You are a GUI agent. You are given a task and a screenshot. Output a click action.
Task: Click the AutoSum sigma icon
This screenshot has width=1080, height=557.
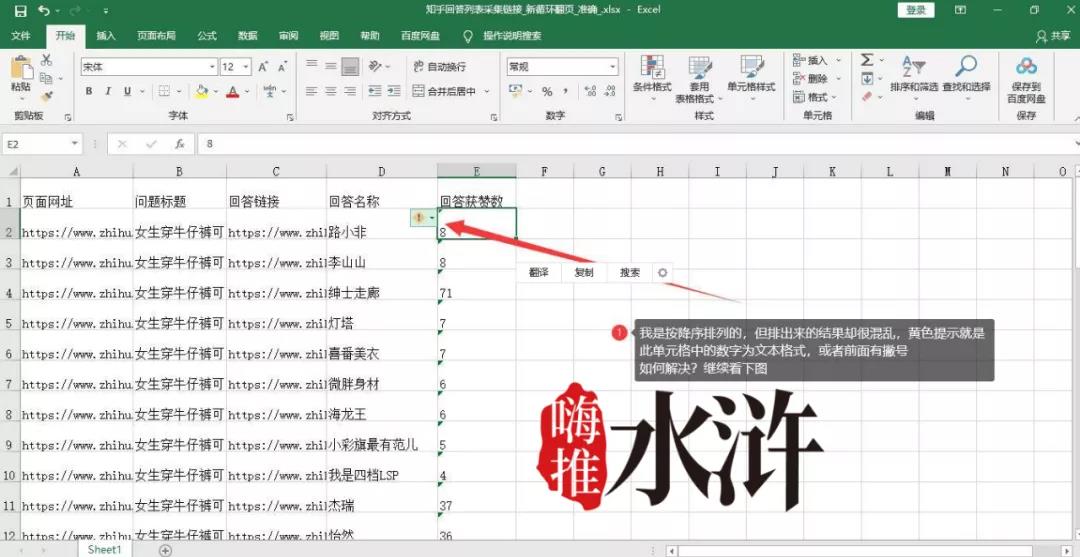(867, 61)
